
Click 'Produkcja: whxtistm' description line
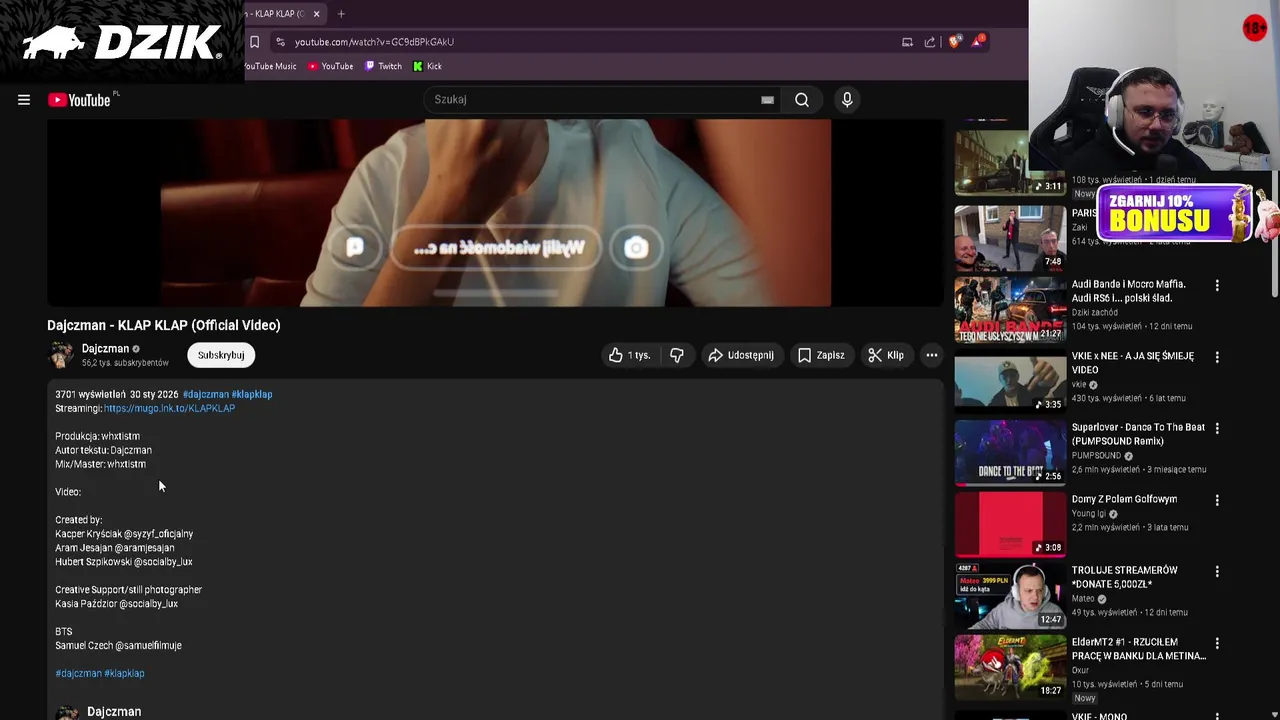point(97,436)
